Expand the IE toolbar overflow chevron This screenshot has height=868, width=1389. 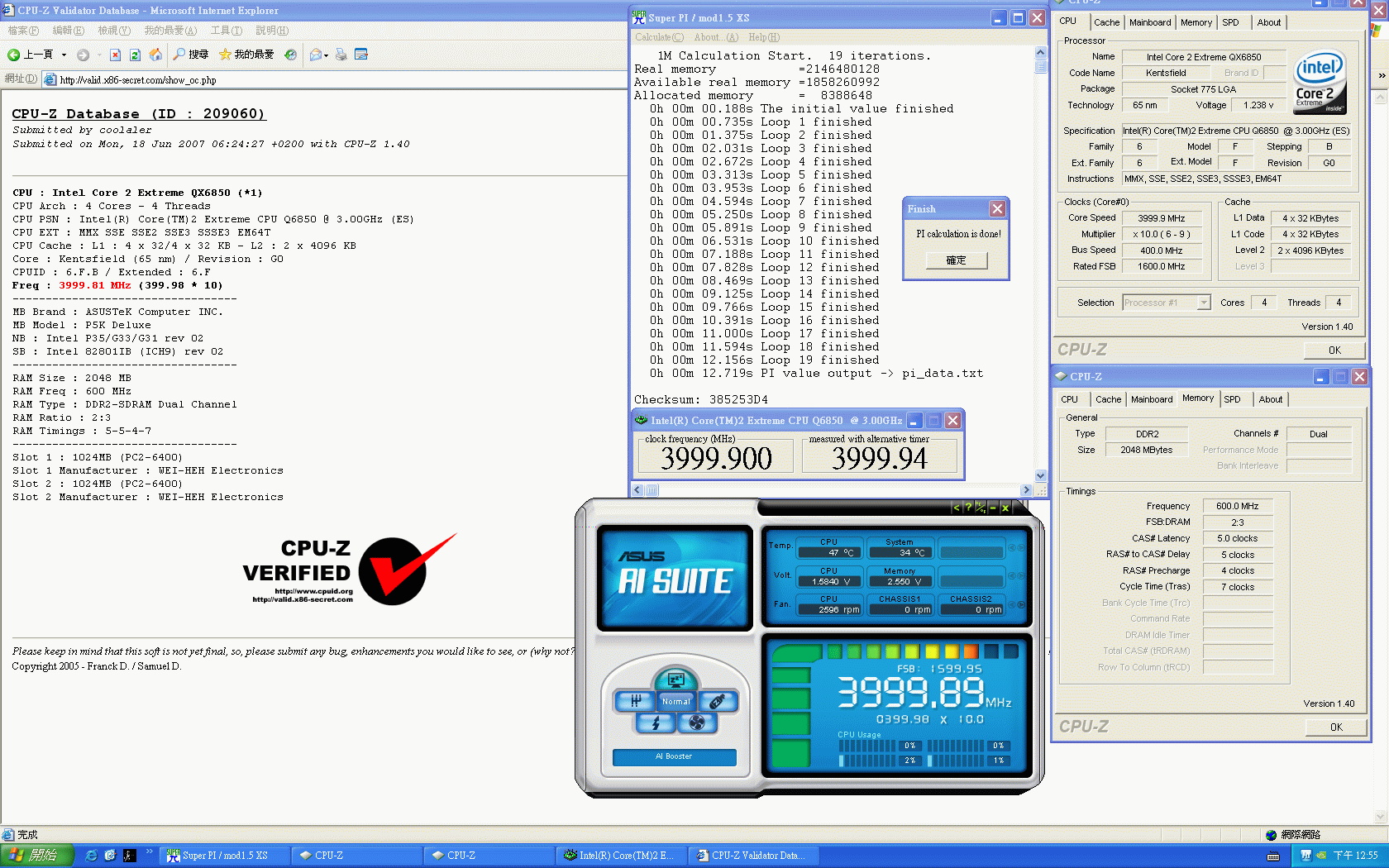(1382, 75)
